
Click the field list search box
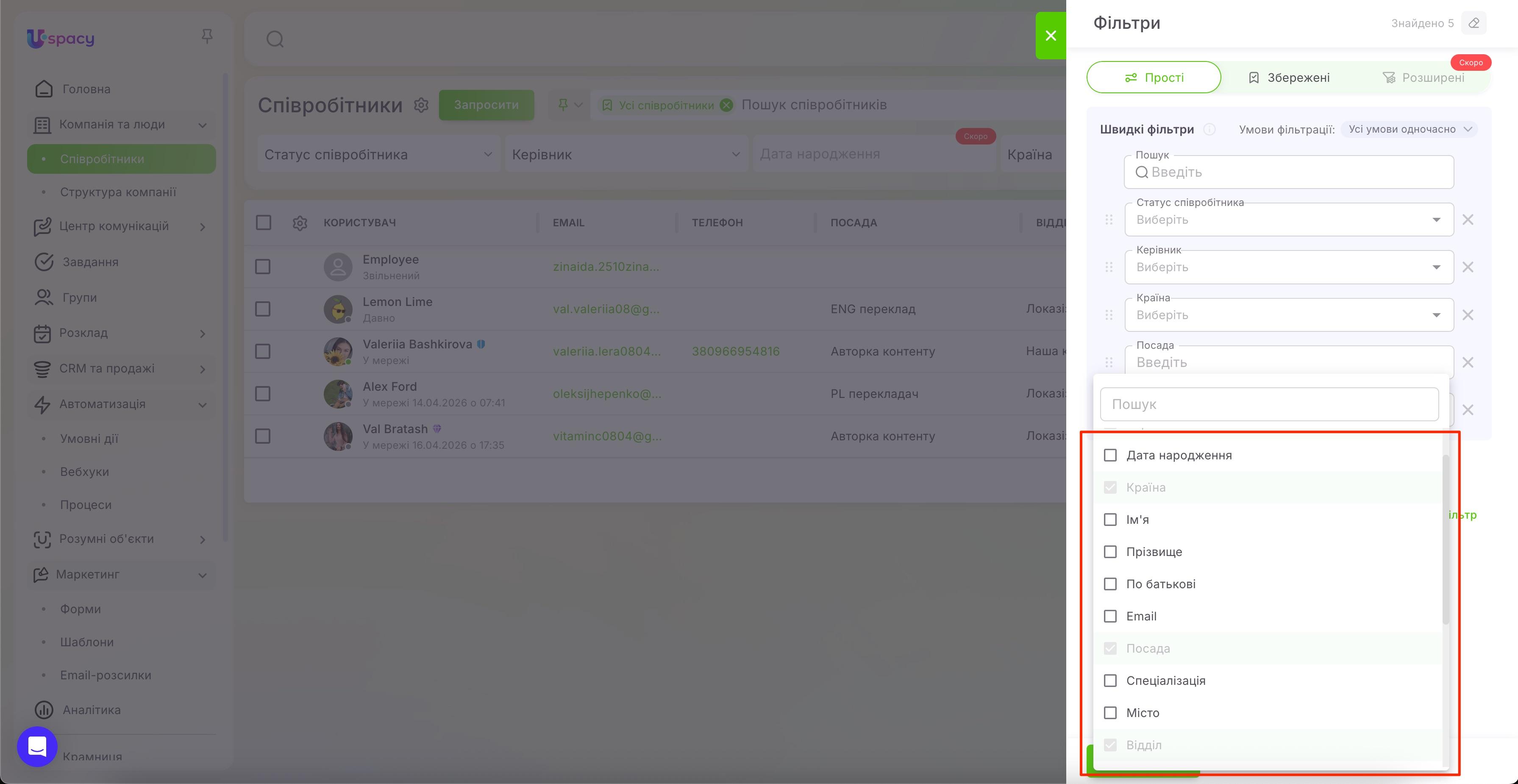tap(1269, 404)
